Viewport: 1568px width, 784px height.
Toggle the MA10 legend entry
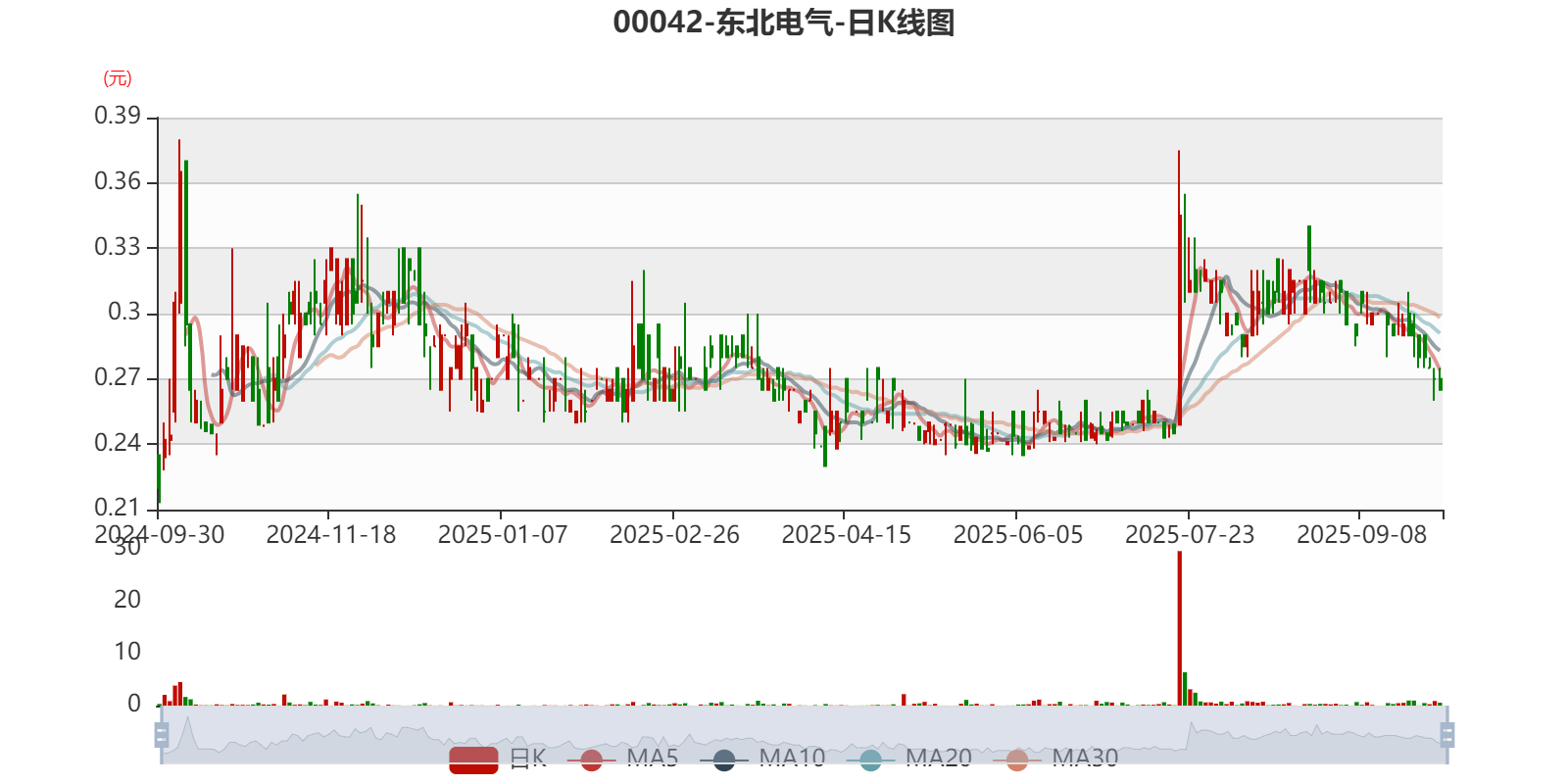pos(762,759)
